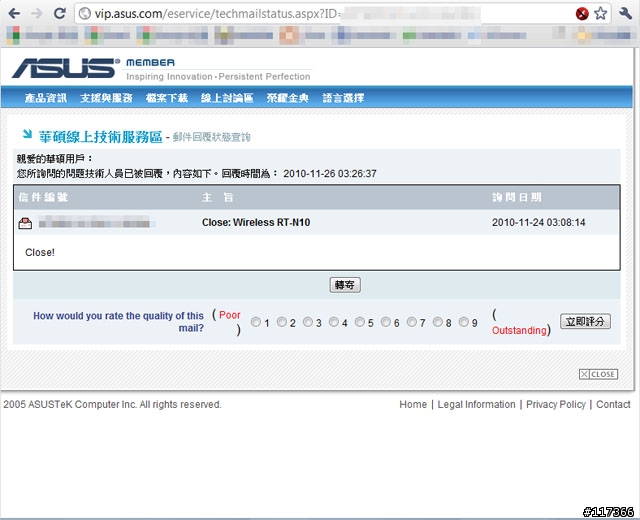Click the 詢問日期 column header
The image size is (640, 520).
pos(517,198)
